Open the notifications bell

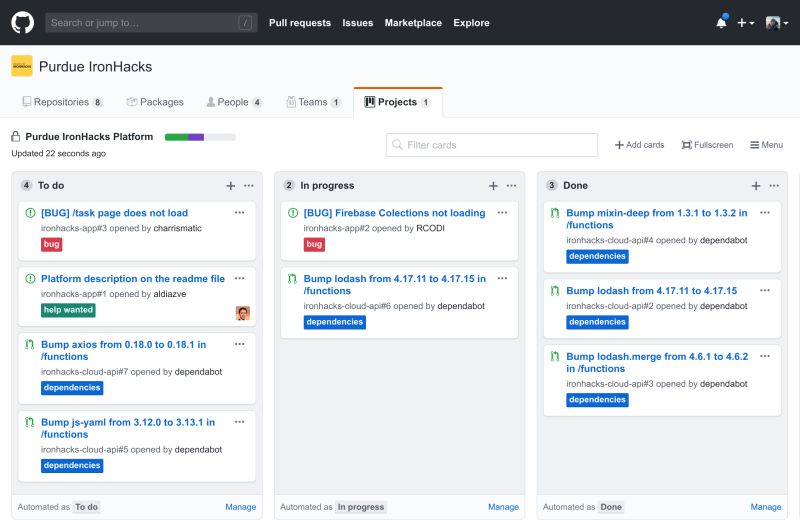[x=721, y=22]
